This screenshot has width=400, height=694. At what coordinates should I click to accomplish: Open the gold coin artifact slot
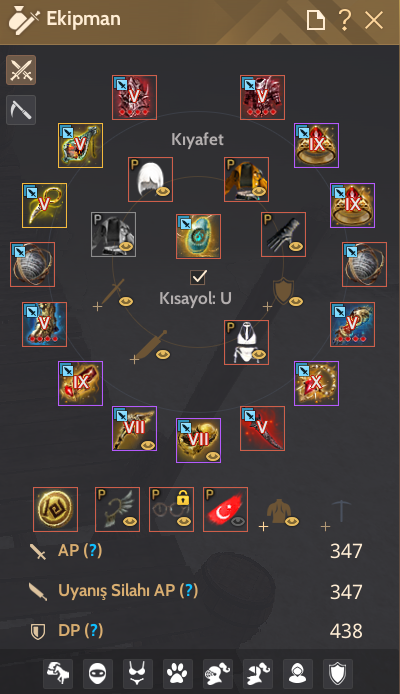click(55, 509)
